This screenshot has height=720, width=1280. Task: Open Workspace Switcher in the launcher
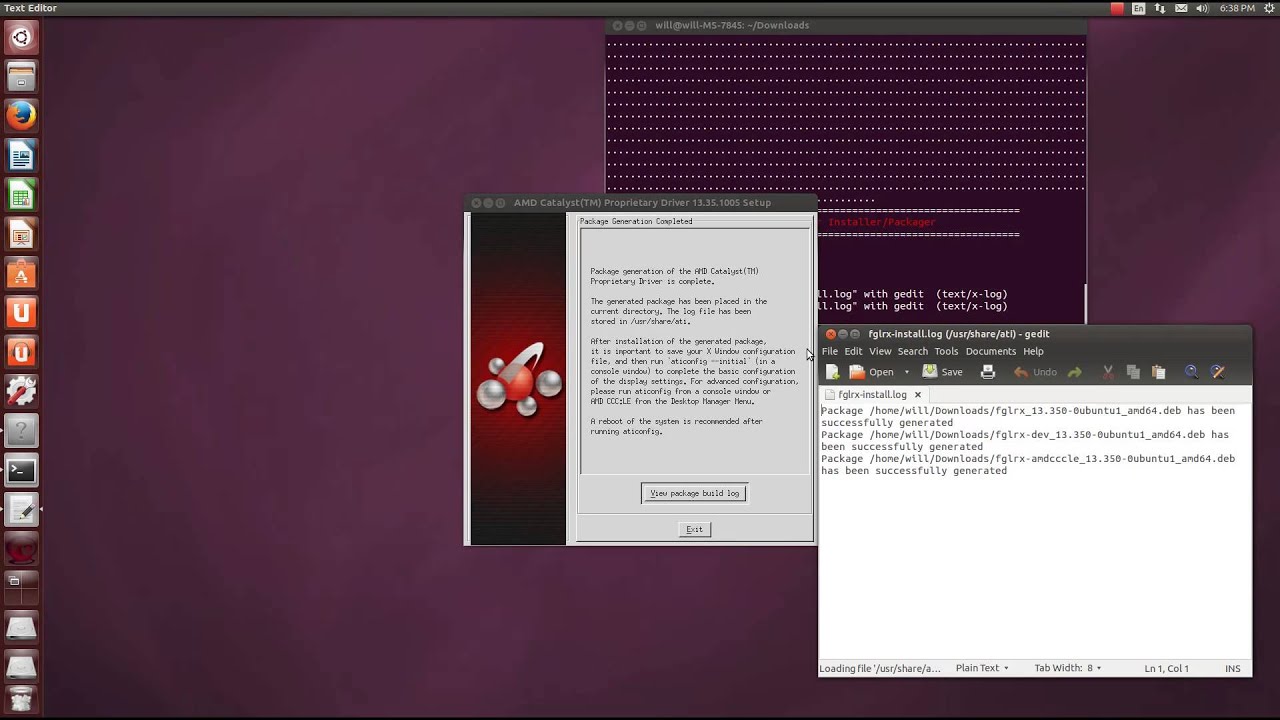pyautogui.click(x=21, y=589)
